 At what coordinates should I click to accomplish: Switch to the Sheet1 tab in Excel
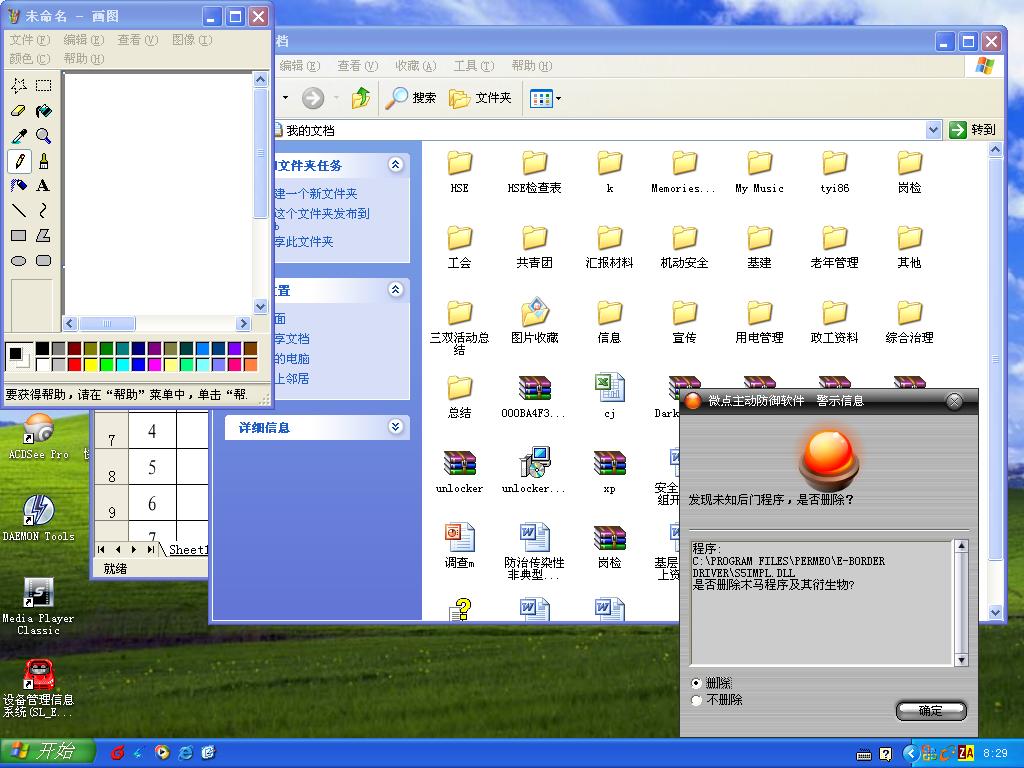click(187, 550)
